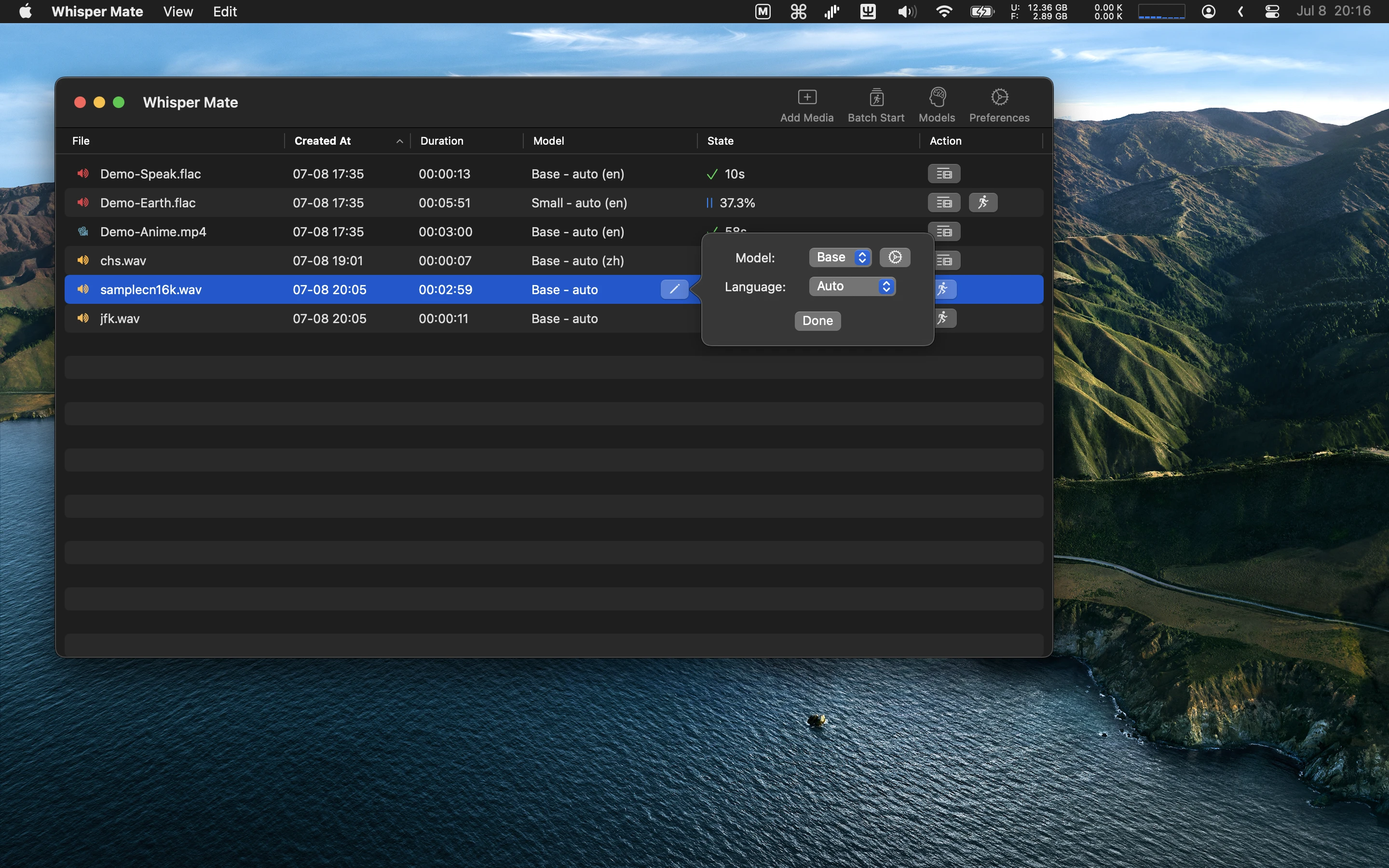This screenshot has height=868, width=1389.
Task: Open the Model dropdown showing Base
Action: pos(840,257)
